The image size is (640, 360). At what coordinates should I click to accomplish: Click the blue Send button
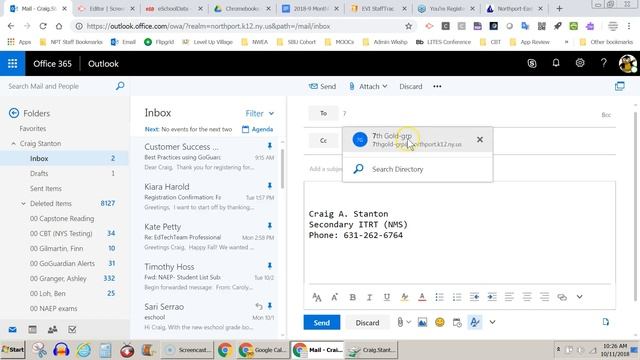point(322,322)
